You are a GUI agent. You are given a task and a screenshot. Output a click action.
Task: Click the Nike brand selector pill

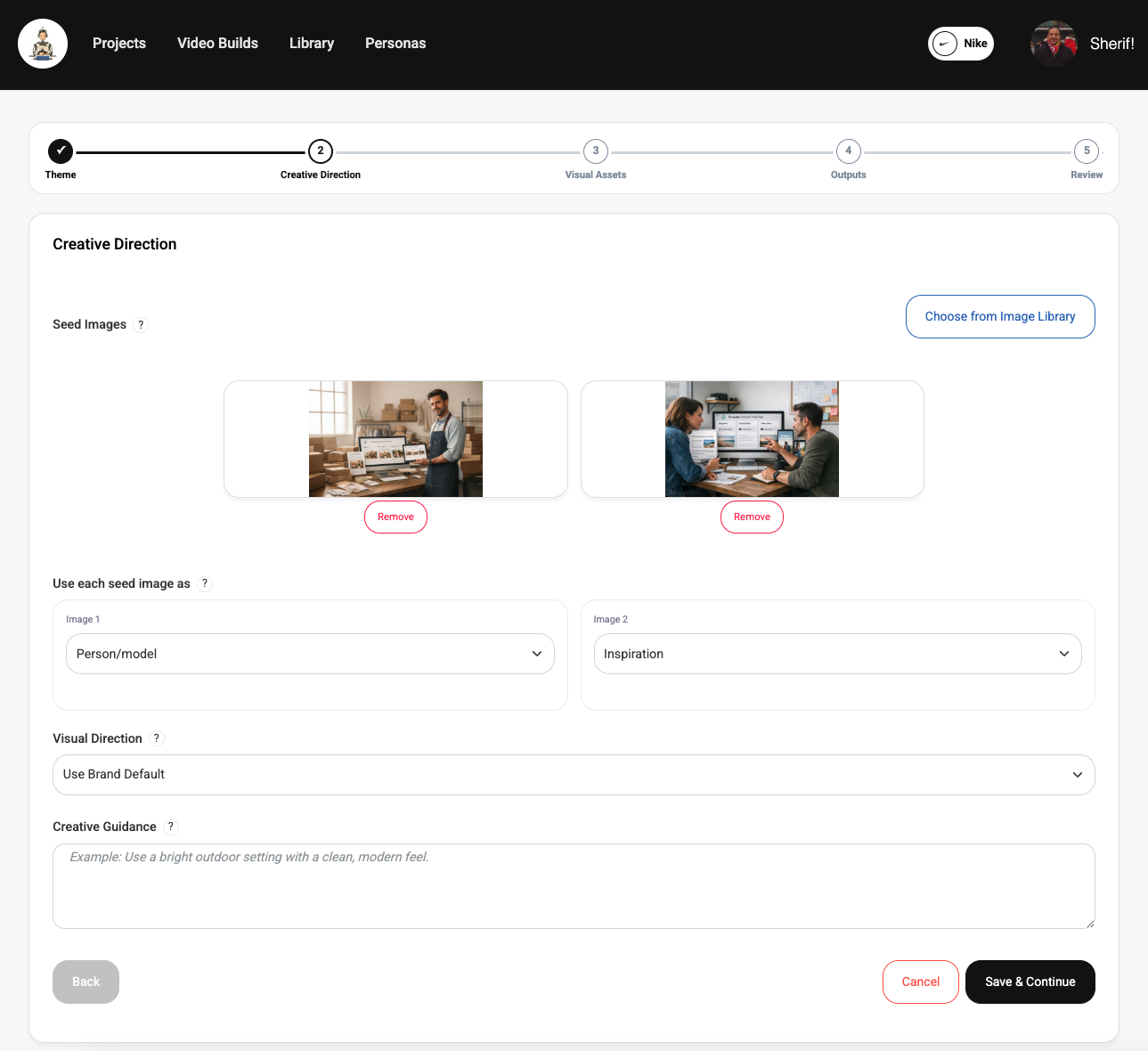(961, 44)
